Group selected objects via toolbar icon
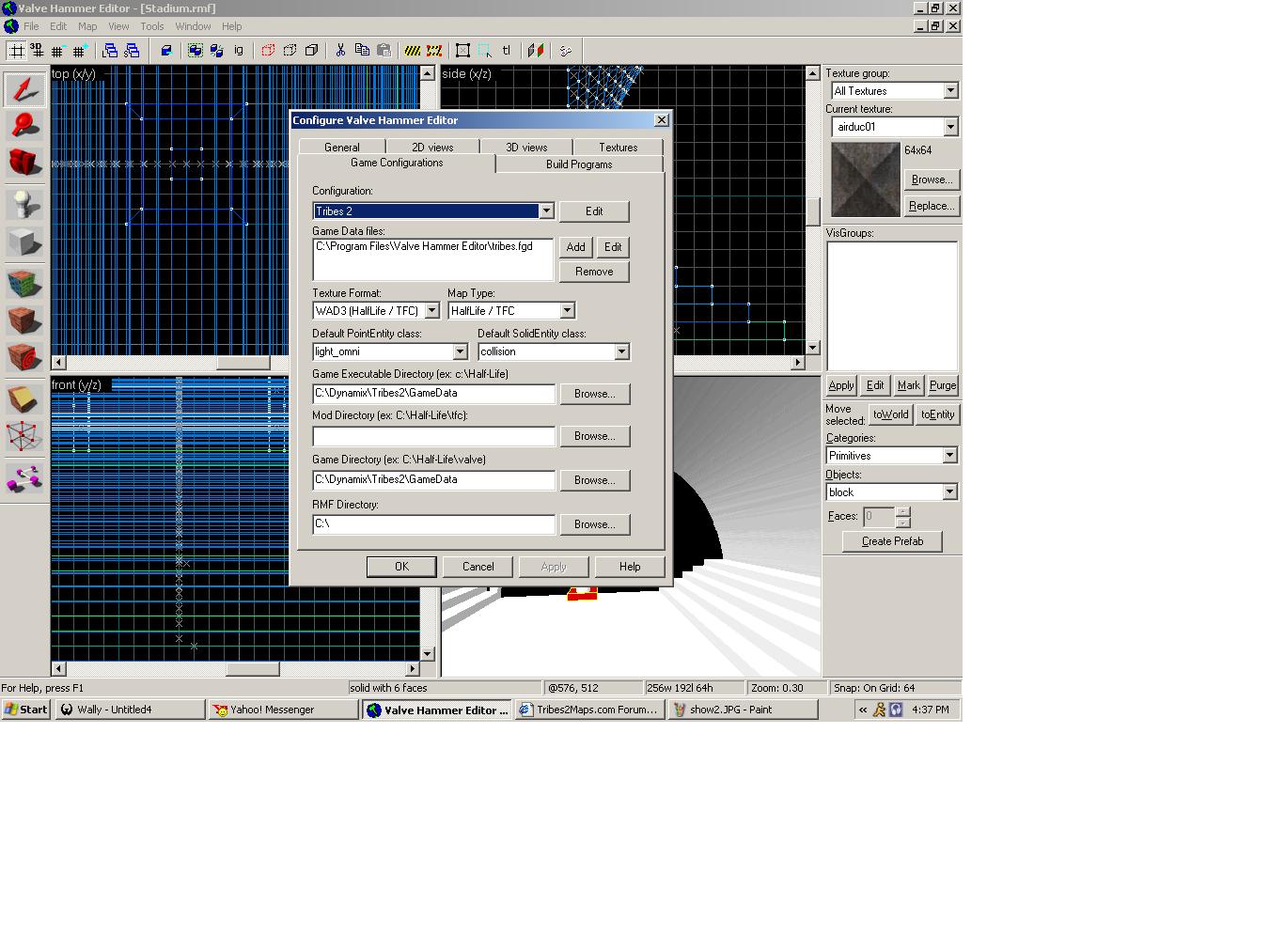Image resolution: width=1269 pixels, height=952 pixels. point(196,51)
